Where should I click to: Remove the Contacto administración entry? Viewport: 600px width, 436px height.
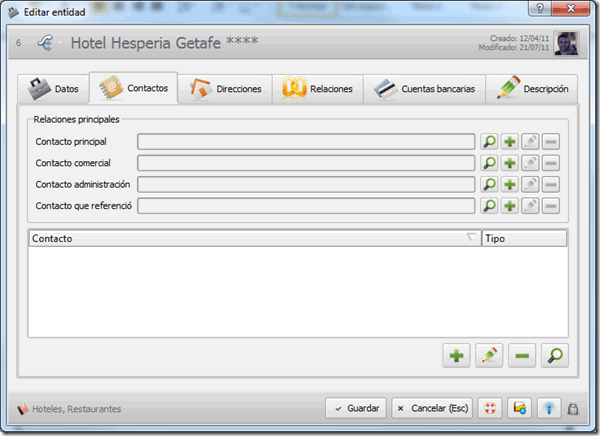(x=551, y=185)
